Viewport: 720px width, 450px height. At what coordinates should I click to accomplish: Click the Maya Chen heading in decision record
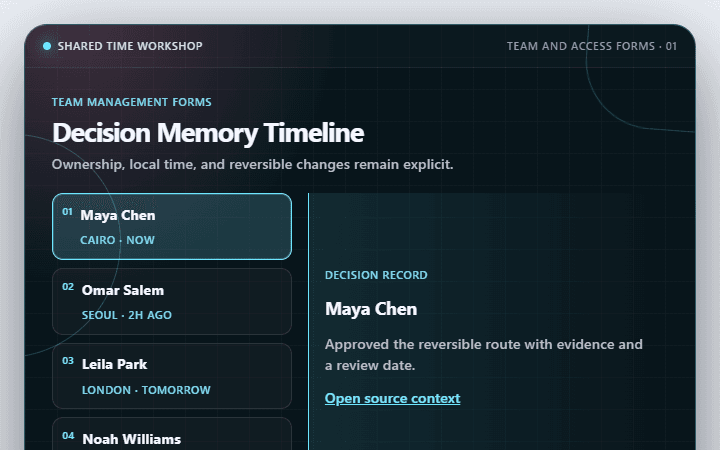371,309
